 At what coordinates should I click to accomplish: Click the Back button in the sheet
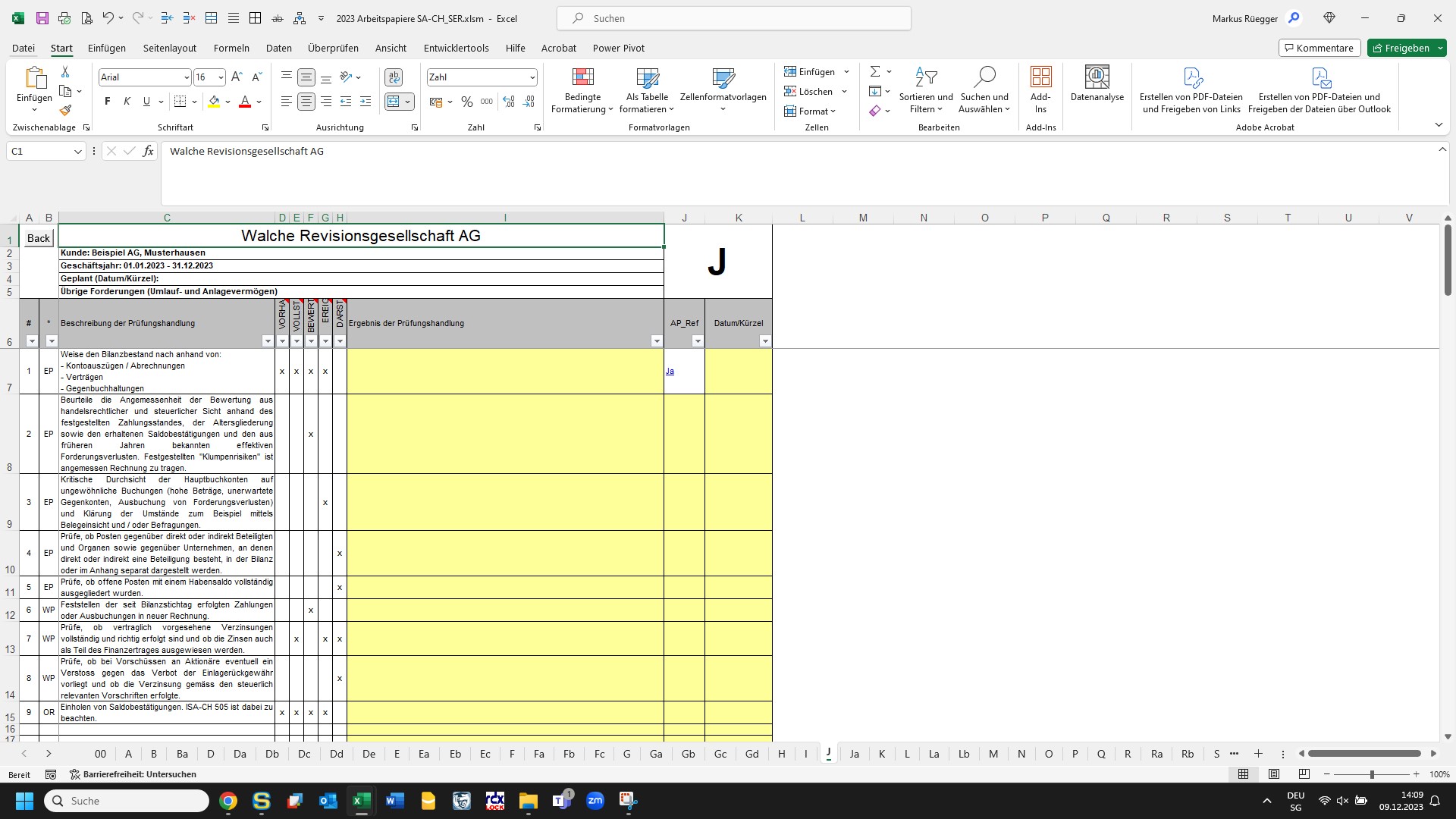pyautogui.click(x=38, y=238)
